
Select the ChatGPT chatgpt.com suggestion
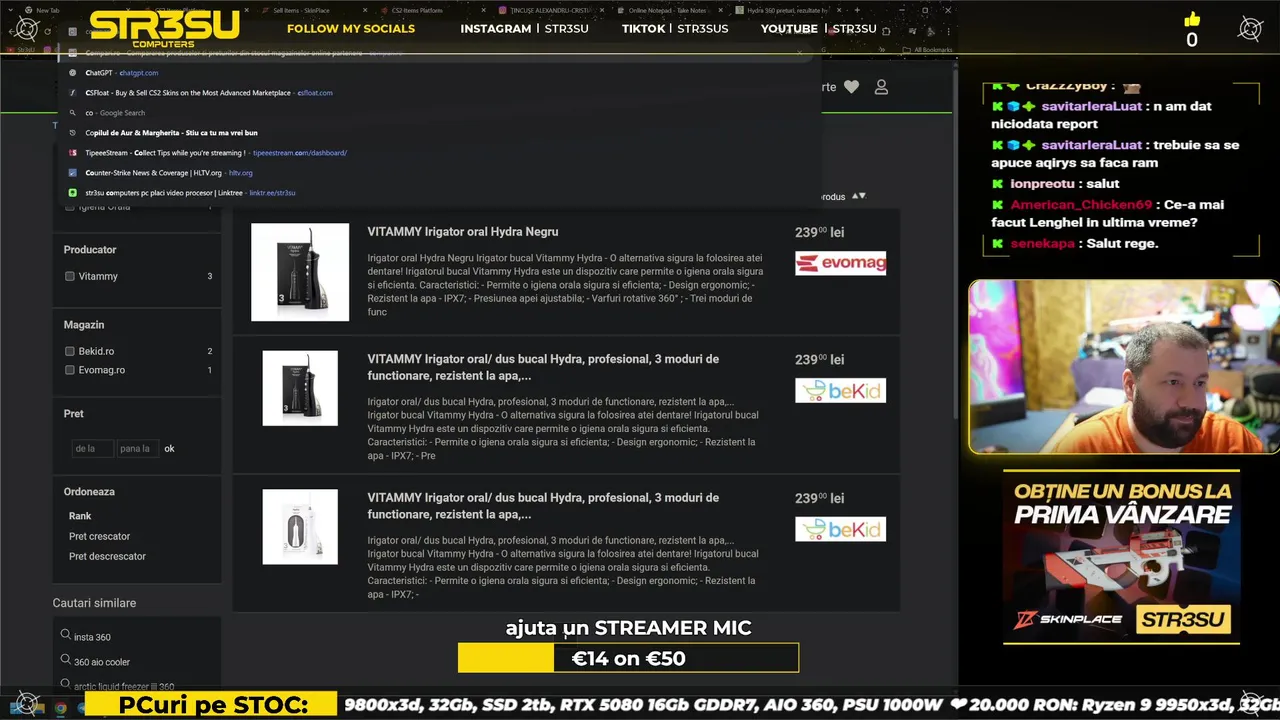[x=438, y=73]
